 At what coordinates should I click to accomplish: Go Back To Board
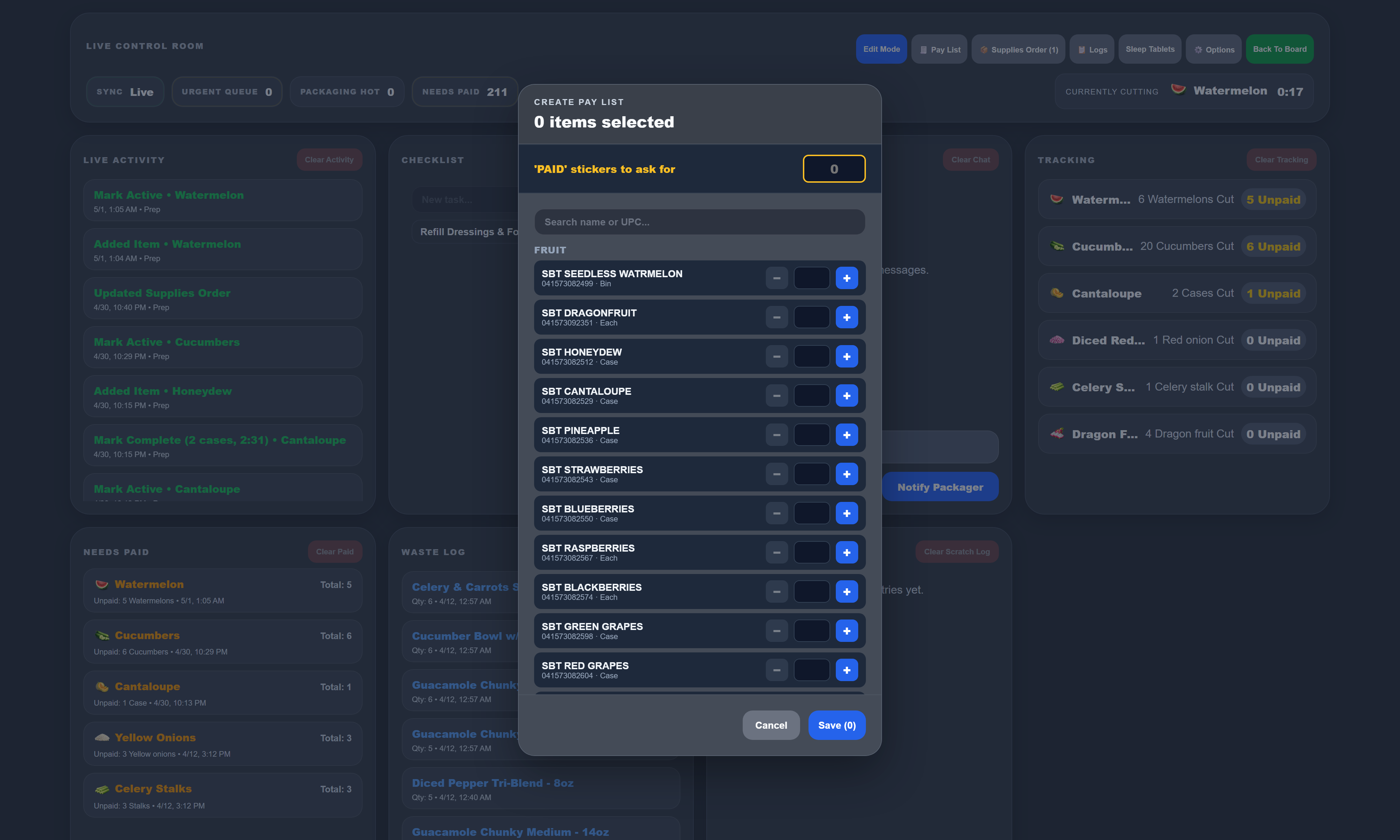coord(1280,49)
